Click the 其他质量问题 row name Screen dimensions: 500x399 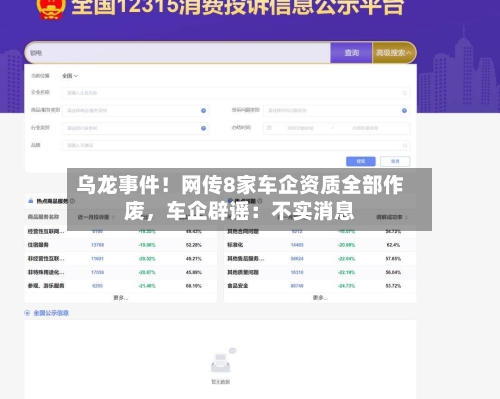click(x=243, y=272)
